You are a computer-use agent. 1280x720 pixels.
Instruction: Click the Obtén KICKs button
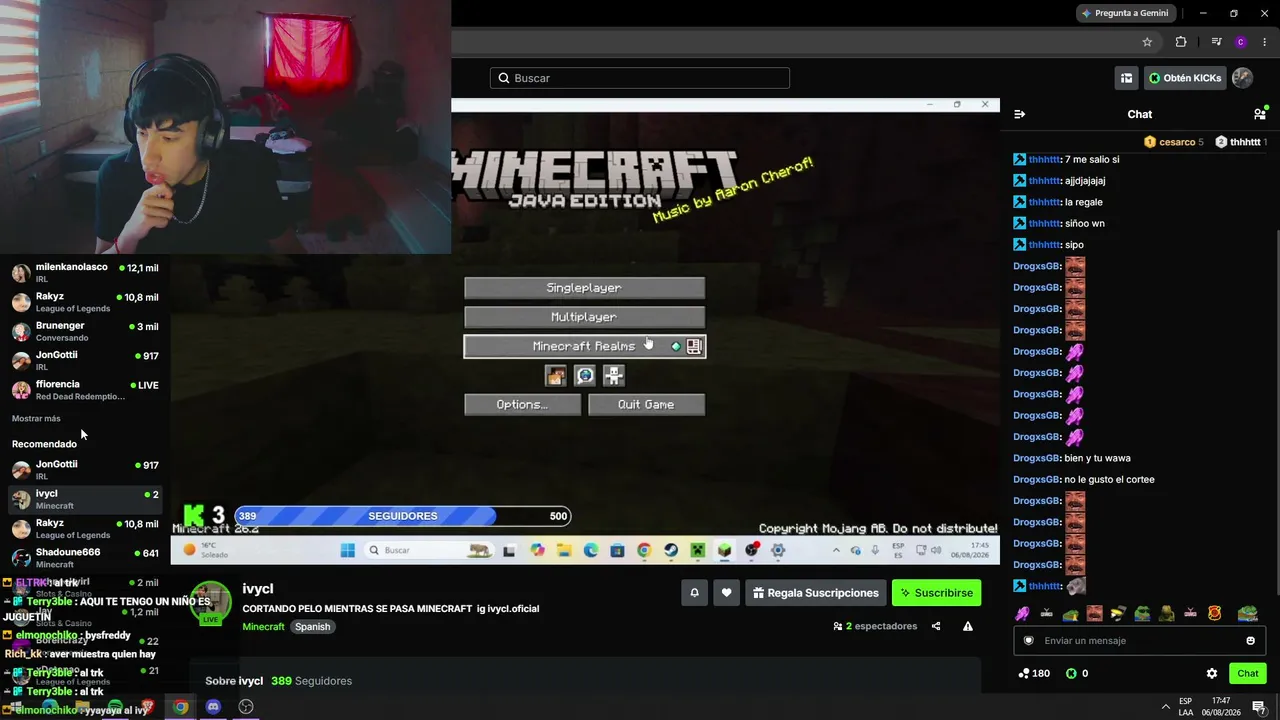1185,78
